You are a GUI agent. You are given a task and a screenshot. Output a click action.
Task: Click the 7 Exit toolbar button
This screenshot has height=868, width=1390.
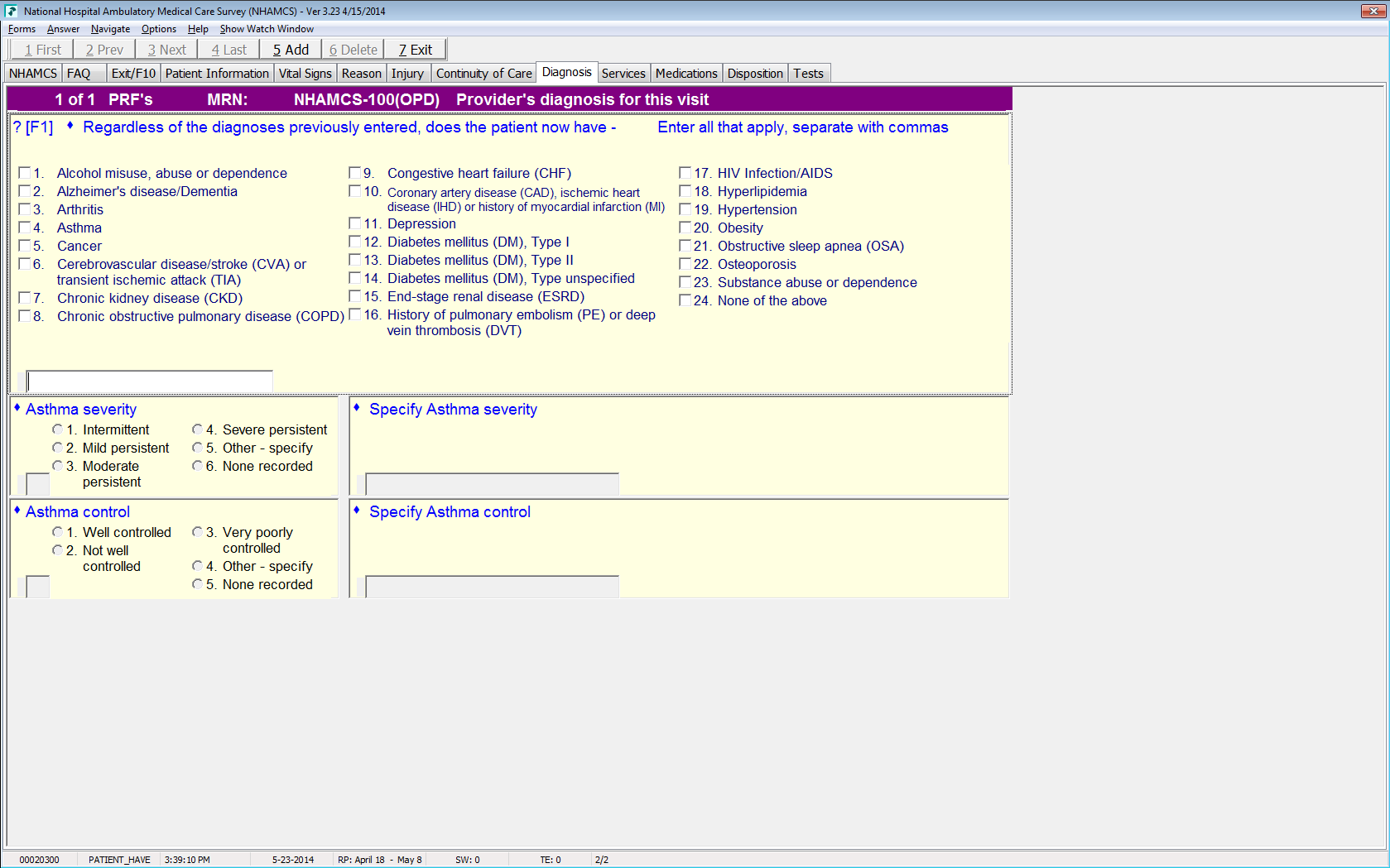click(x=415, y=50)
